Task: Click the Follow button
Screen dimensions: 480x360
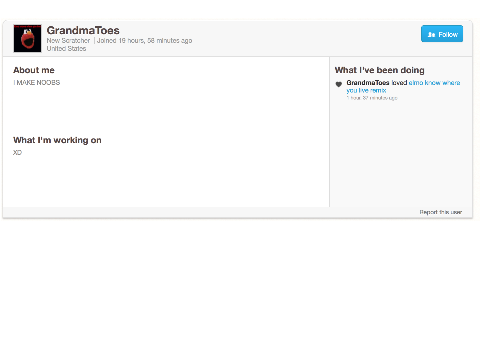Action: pyautogui.click(x=442, y=34)
